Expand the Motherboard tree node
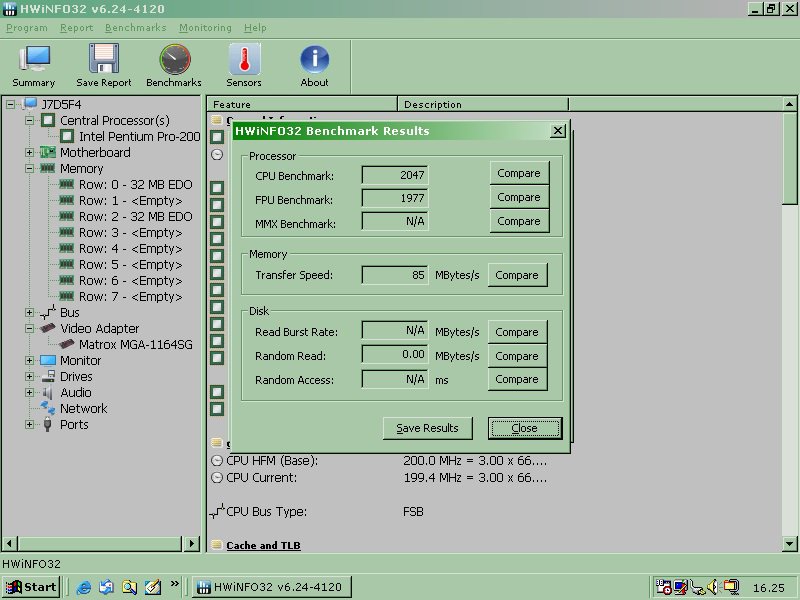The width and height of the screenshot is (800, 600). [x=30, y=152]
